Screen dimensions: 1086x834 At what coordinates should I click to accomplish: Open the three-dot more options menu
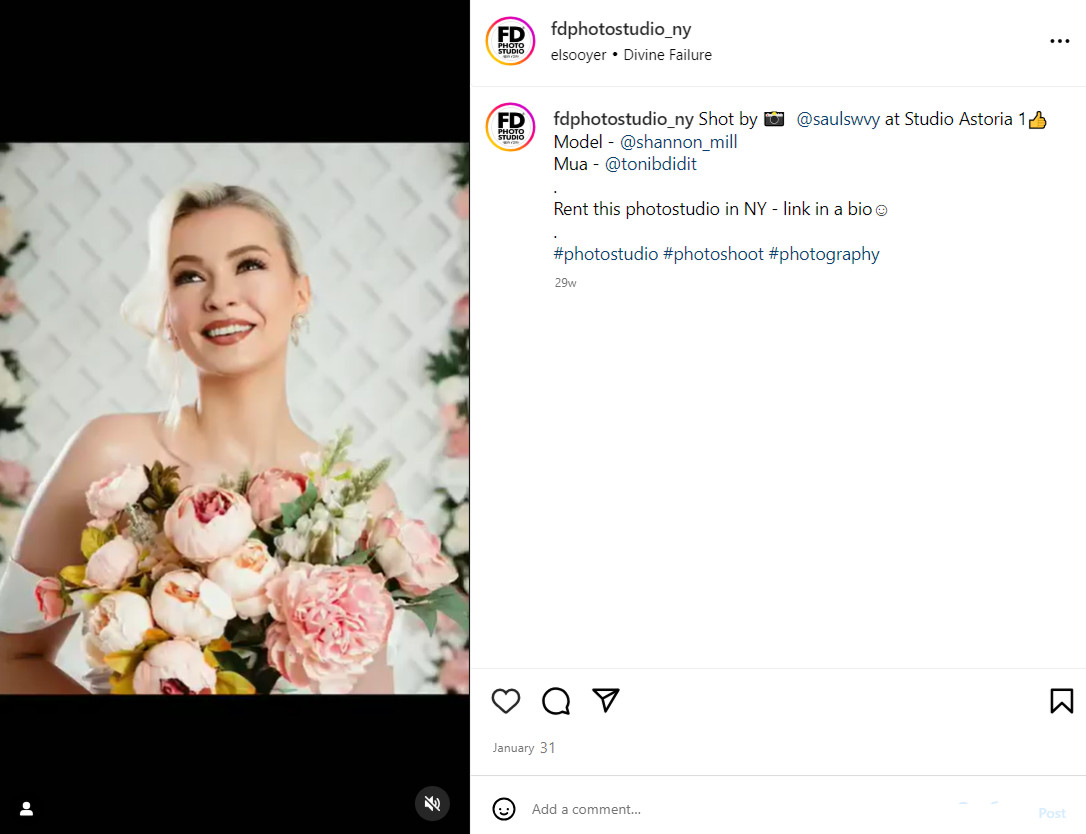1059,41
